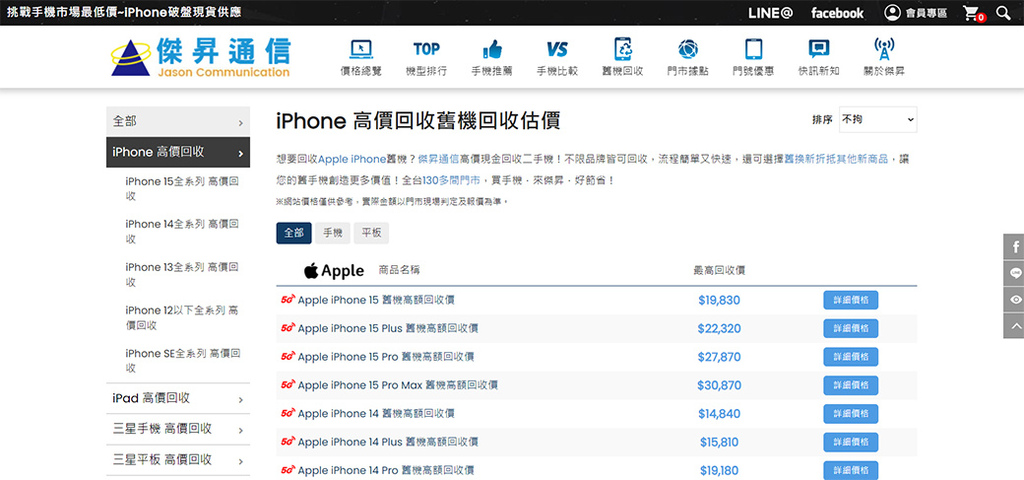Open the Apple iPhone 15 Pro 舊機高額回收價 link
Viewport: 1024px width, 480px height.
(386, 357)
